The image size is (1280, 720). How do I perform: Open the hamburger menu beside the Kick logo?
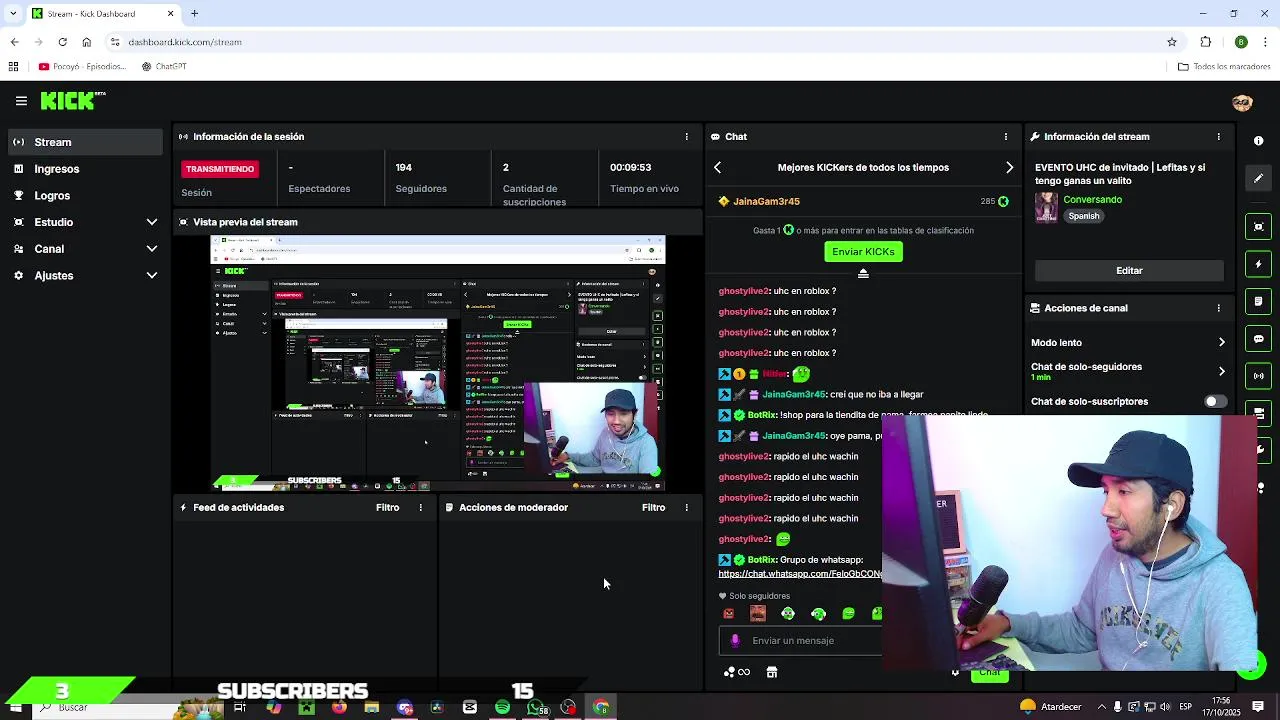point(21,101)
